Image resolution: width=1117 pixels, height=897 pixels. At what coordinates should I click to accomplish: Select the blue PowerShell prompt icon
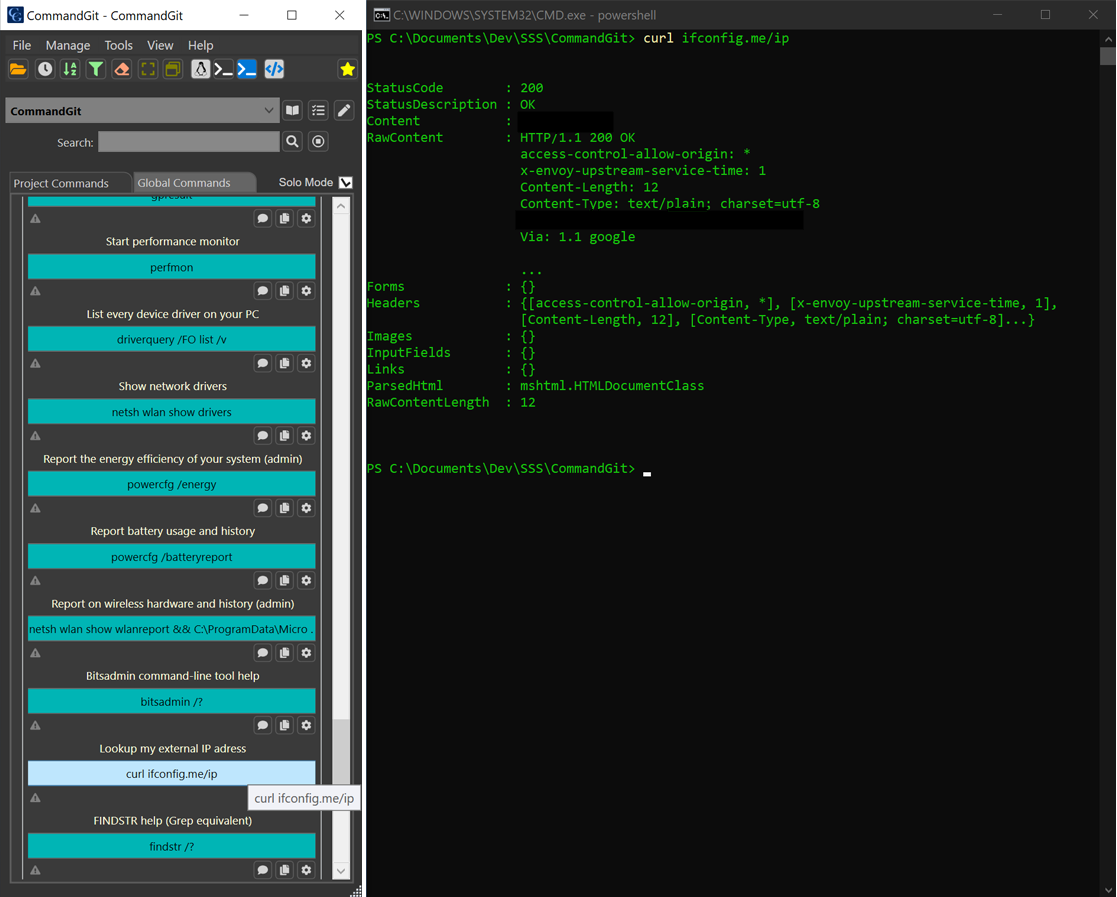[x=247, y=70]
